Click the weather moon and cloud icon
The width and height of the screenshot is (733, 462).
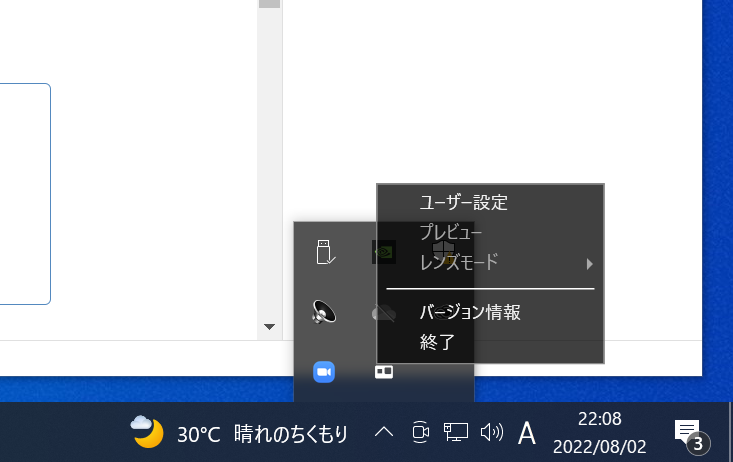tap(147, 431)
